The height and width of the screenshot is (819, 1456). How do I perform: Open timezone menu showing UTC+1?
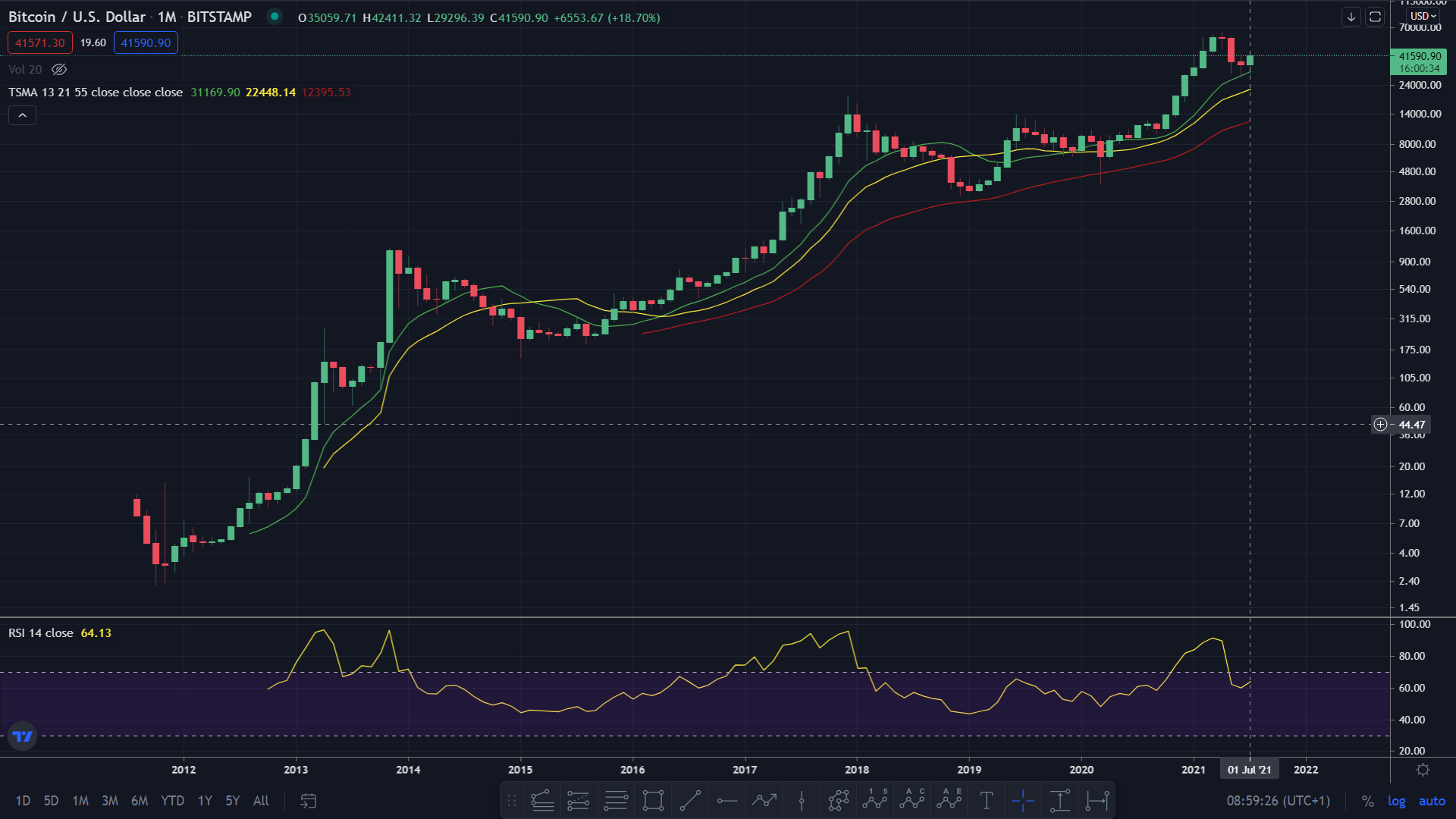(1278, 801)
